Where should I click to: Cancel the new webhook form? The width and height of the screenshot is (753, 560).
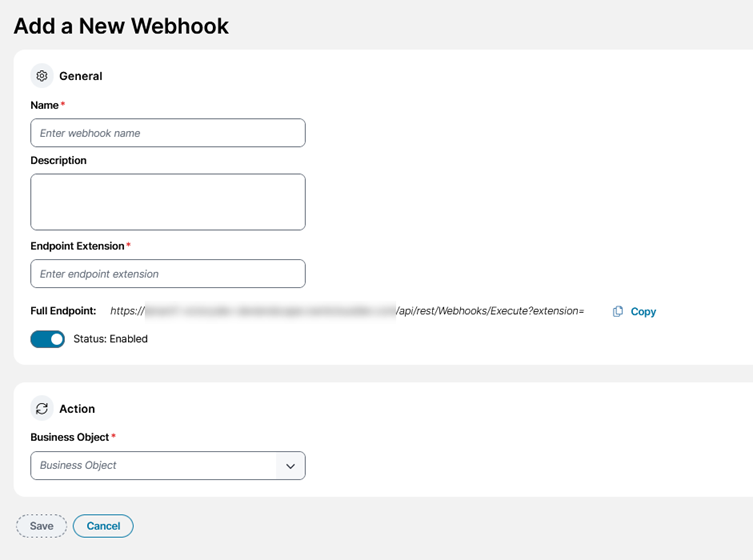[103, 526]
